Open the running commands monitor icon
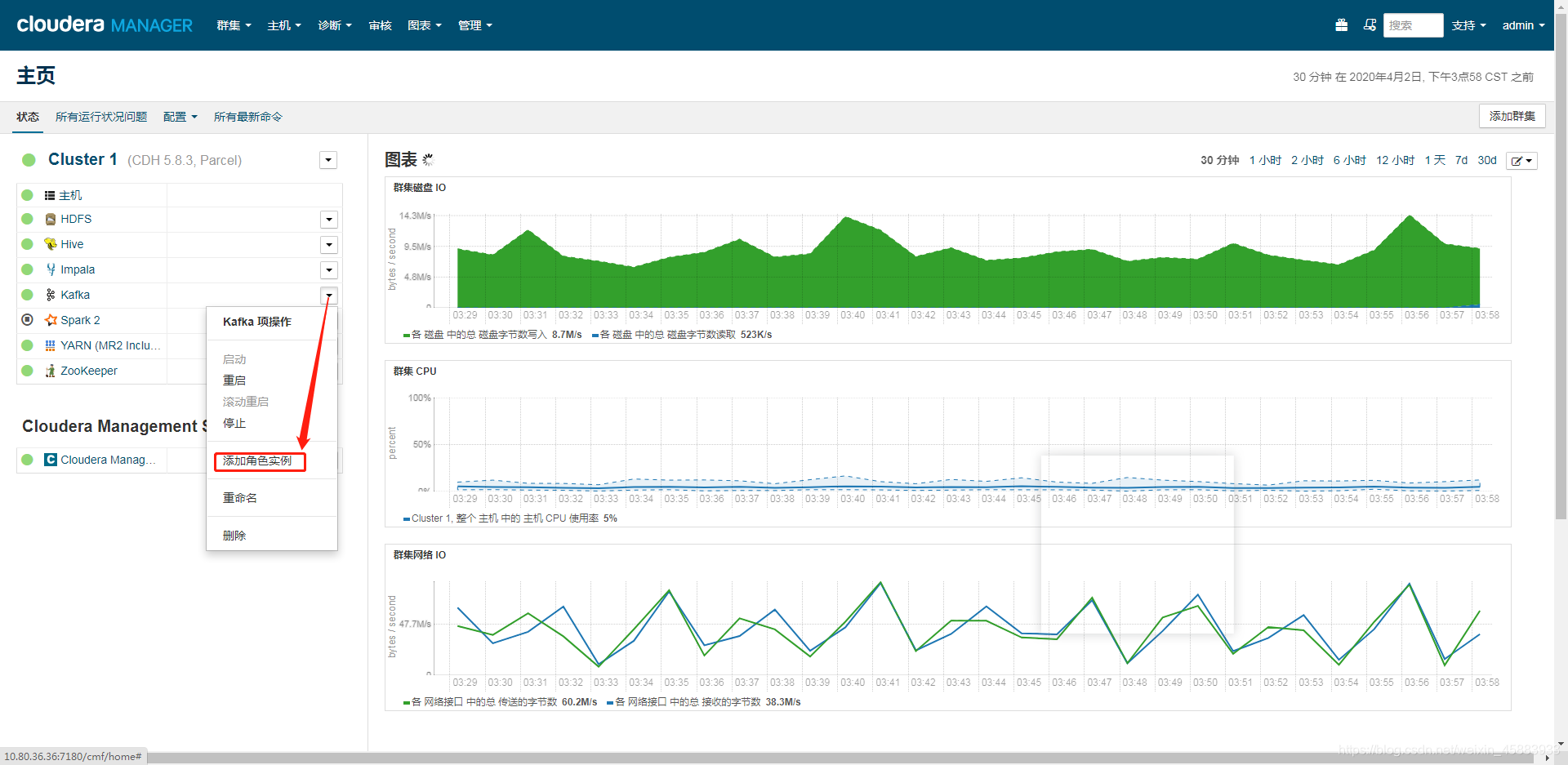 (x=1370, y=25)
